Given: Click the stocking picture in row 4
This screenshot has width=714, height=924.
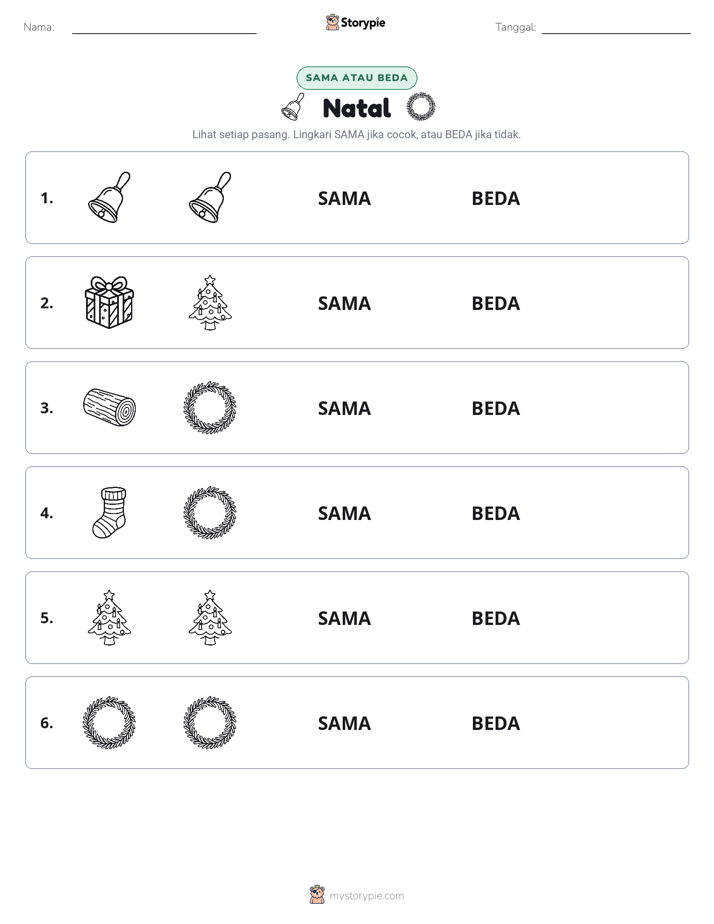Looking at the screenshot, I should point(110,512).
